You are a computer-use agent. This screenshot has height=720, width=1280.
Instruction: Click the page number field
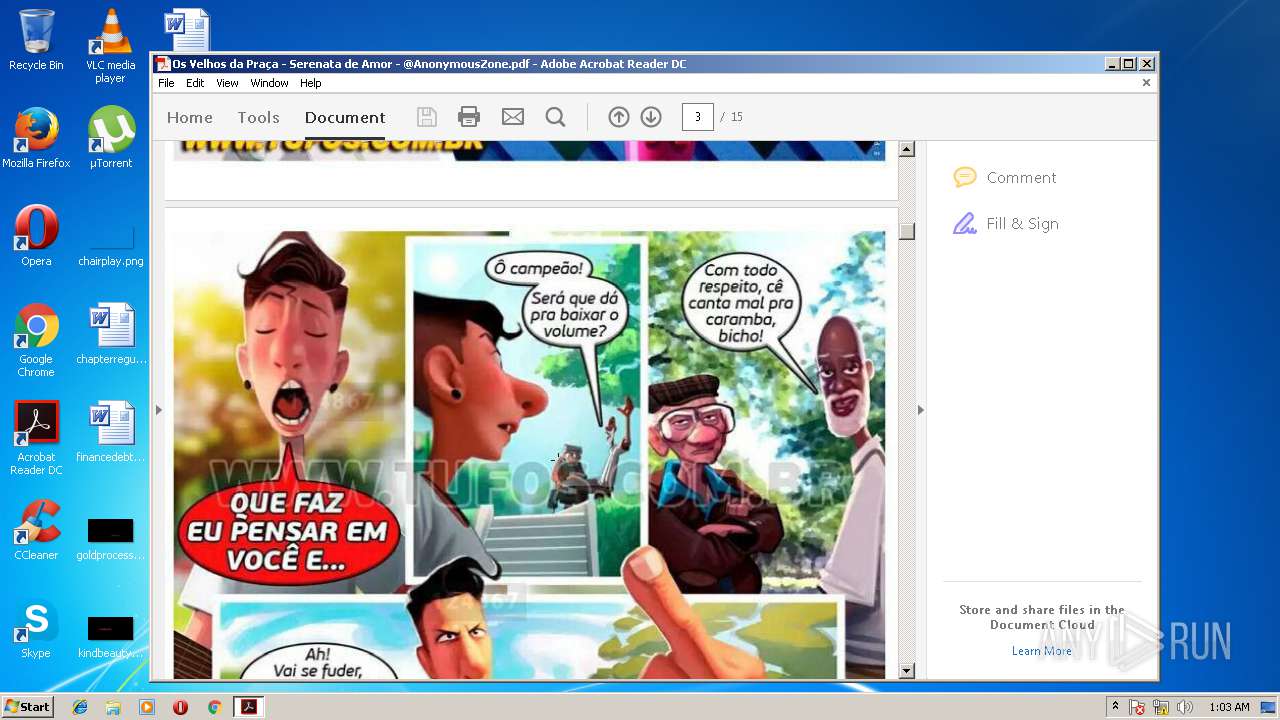click(697, 117)
